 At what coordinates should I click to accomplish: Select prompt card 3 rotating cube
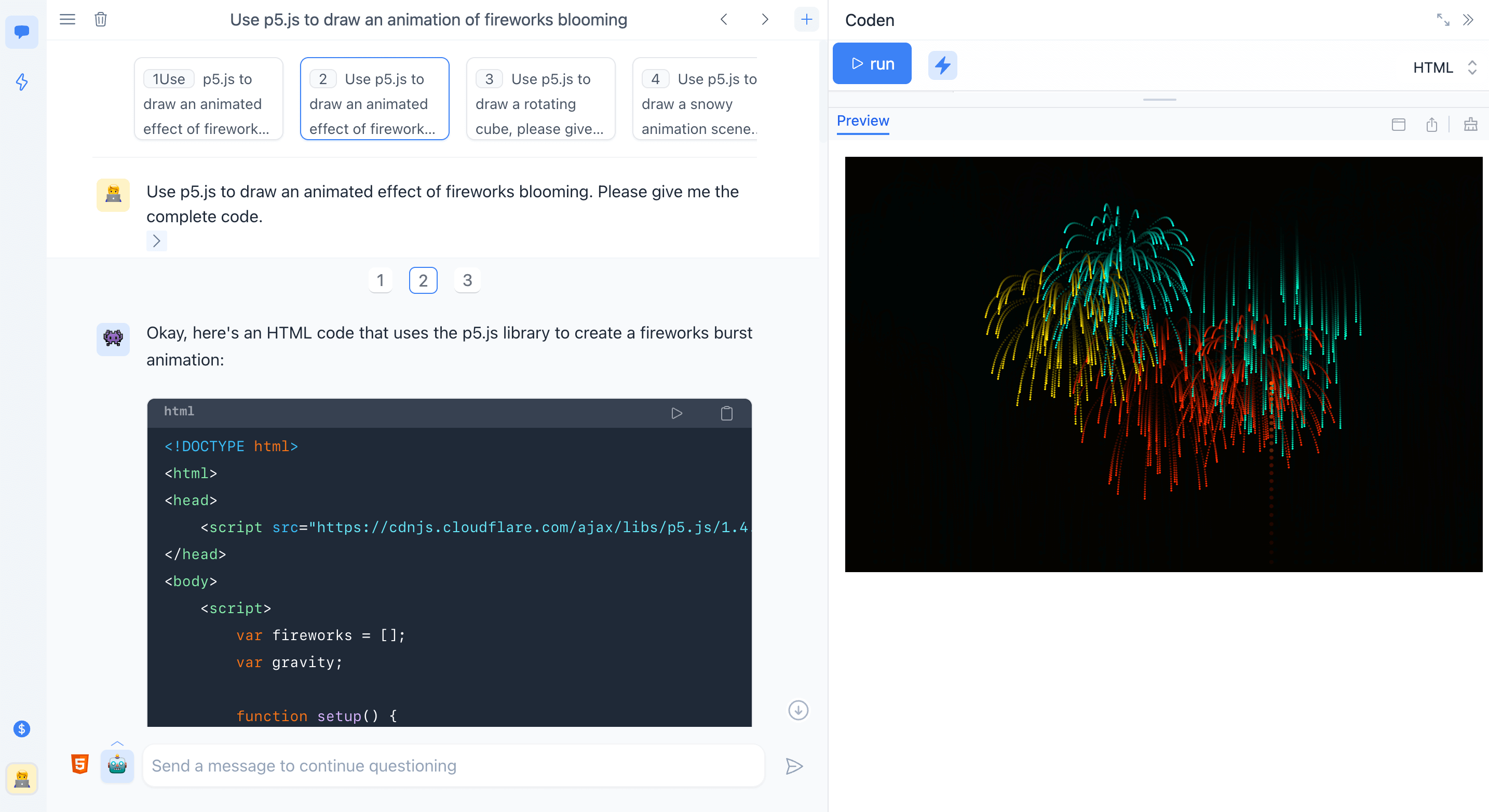[x=540, y=99]
